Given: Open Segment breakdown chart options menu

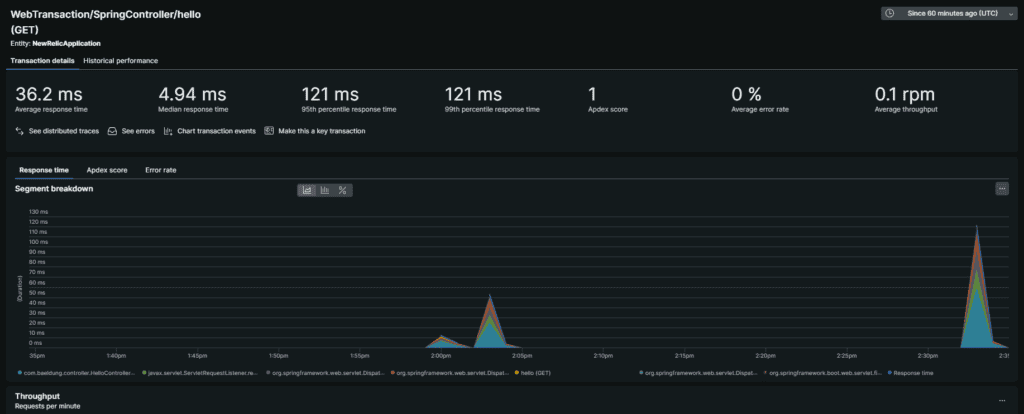Looking at the screenshot, I should pyautogui.click(x=1002, y=188).
